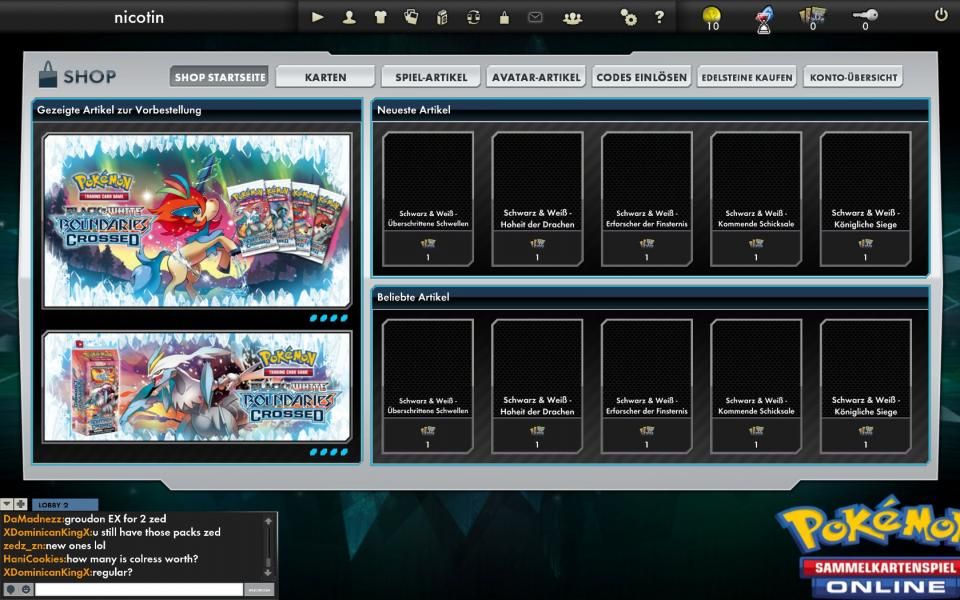The image size is (960, 600).
Task: Open the emoticon smiley icon in chat
Action: point(26,590)
